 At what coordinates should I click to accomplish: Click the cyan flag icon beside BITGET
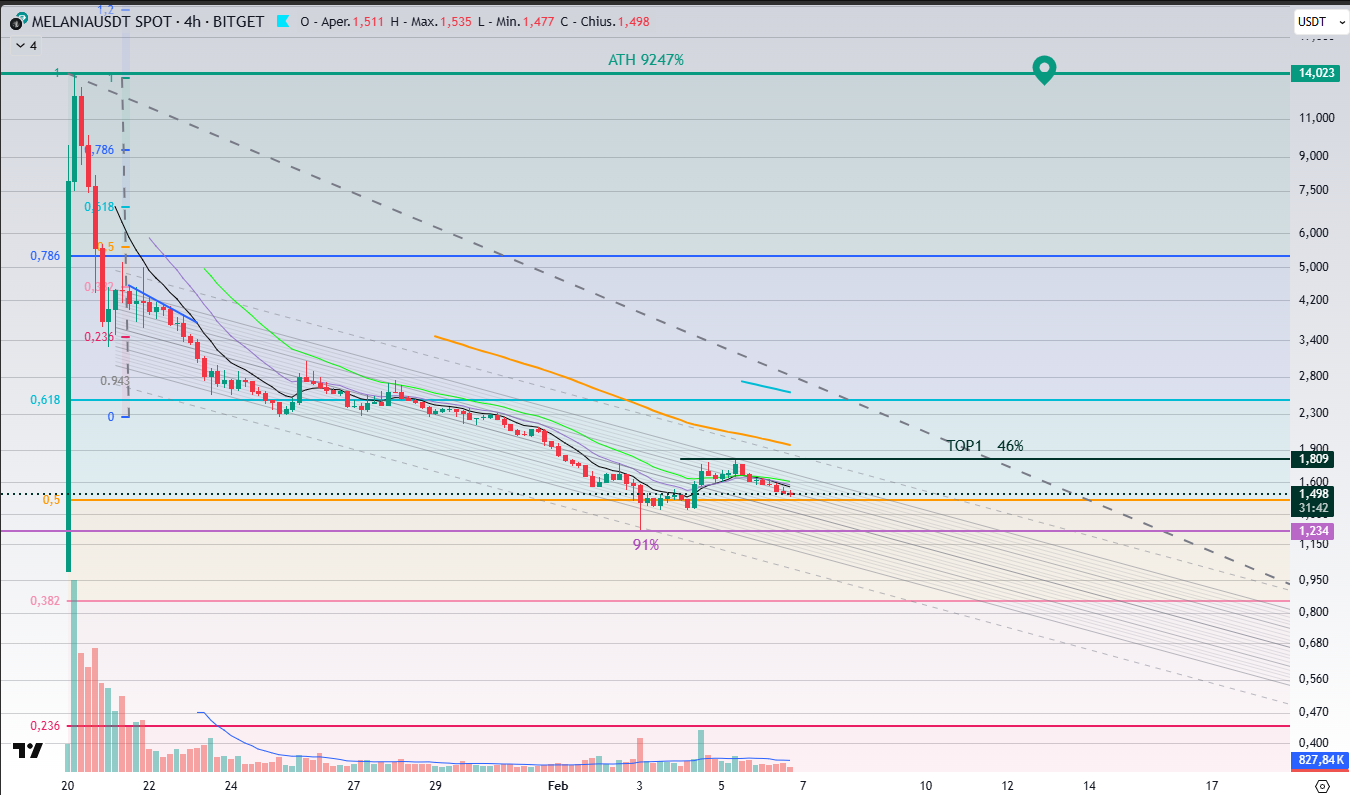pyautogui.click(x=281, y=22)
